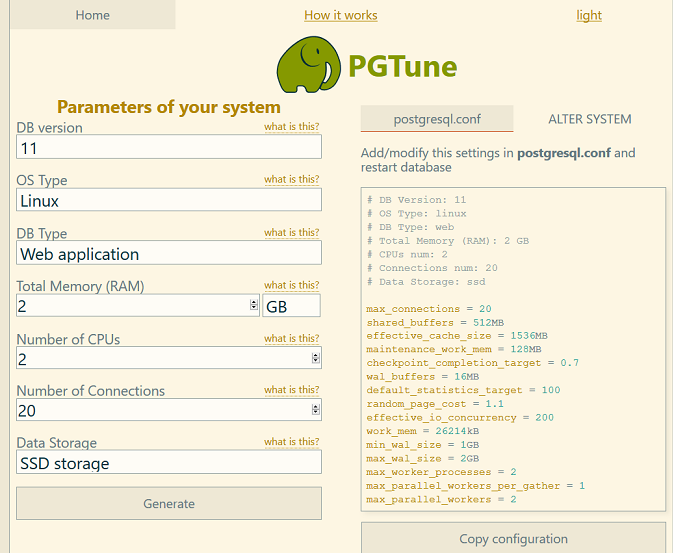Focus the Total Memory input field
The image size is (673, 553).
(130, 306)
